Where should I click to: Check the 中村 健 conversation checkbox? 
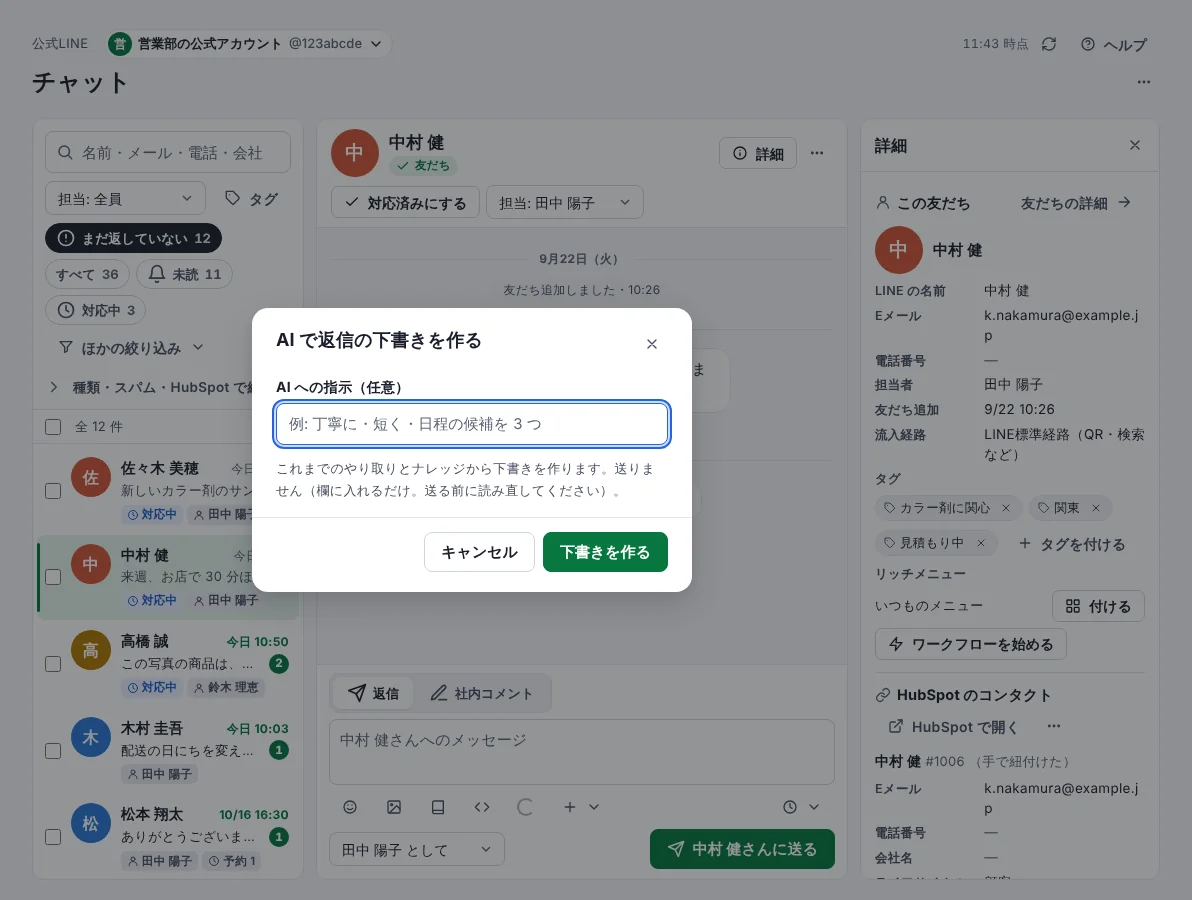coord(53,577)
